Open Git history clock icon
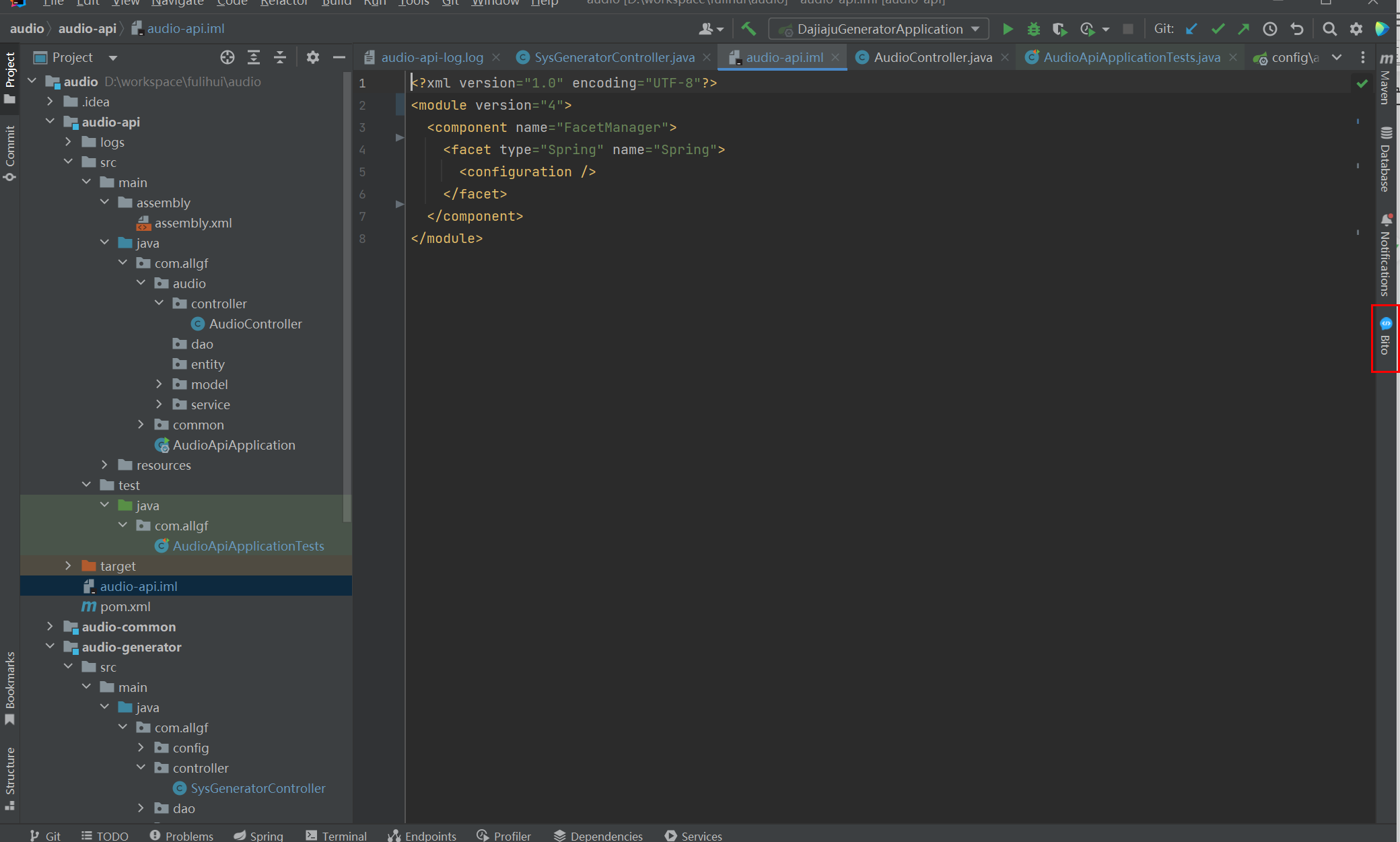Viewport: 1400px width, 842px height. 1269,29
